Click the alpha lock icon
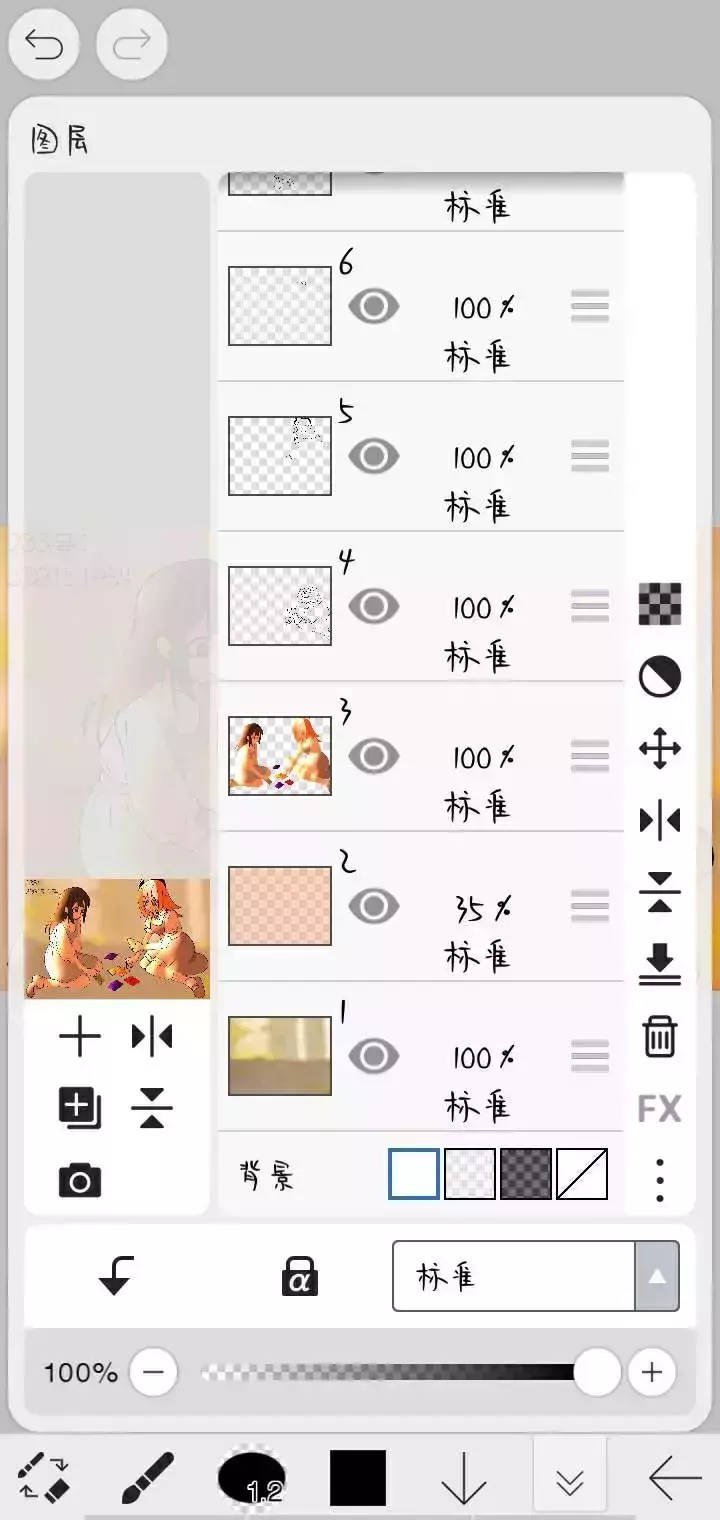 [299, 1277]
